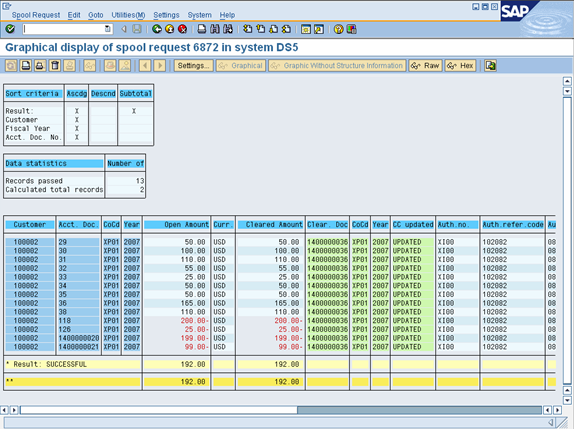The image size is (575, 430).
Task: Click the Refresh icon in the application toolbar
Action: pyautogui.click(x=11, y=66)
